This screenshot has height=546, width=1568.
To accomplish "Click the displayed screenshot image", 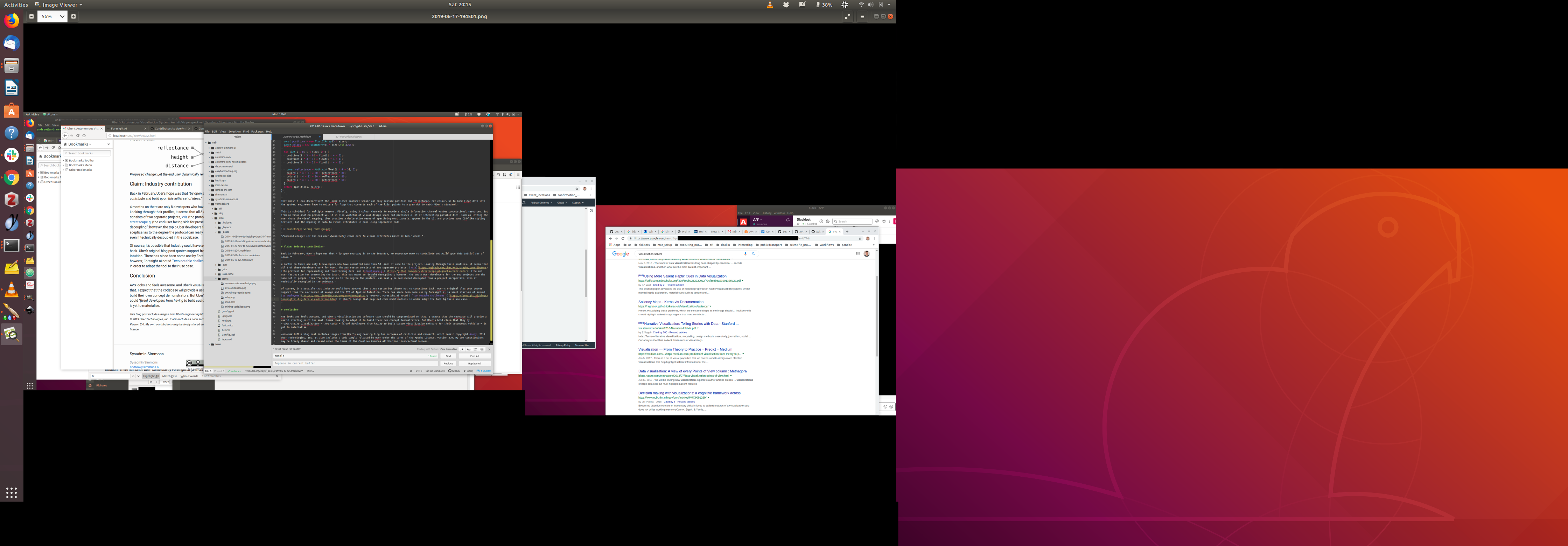I will 460,262.
